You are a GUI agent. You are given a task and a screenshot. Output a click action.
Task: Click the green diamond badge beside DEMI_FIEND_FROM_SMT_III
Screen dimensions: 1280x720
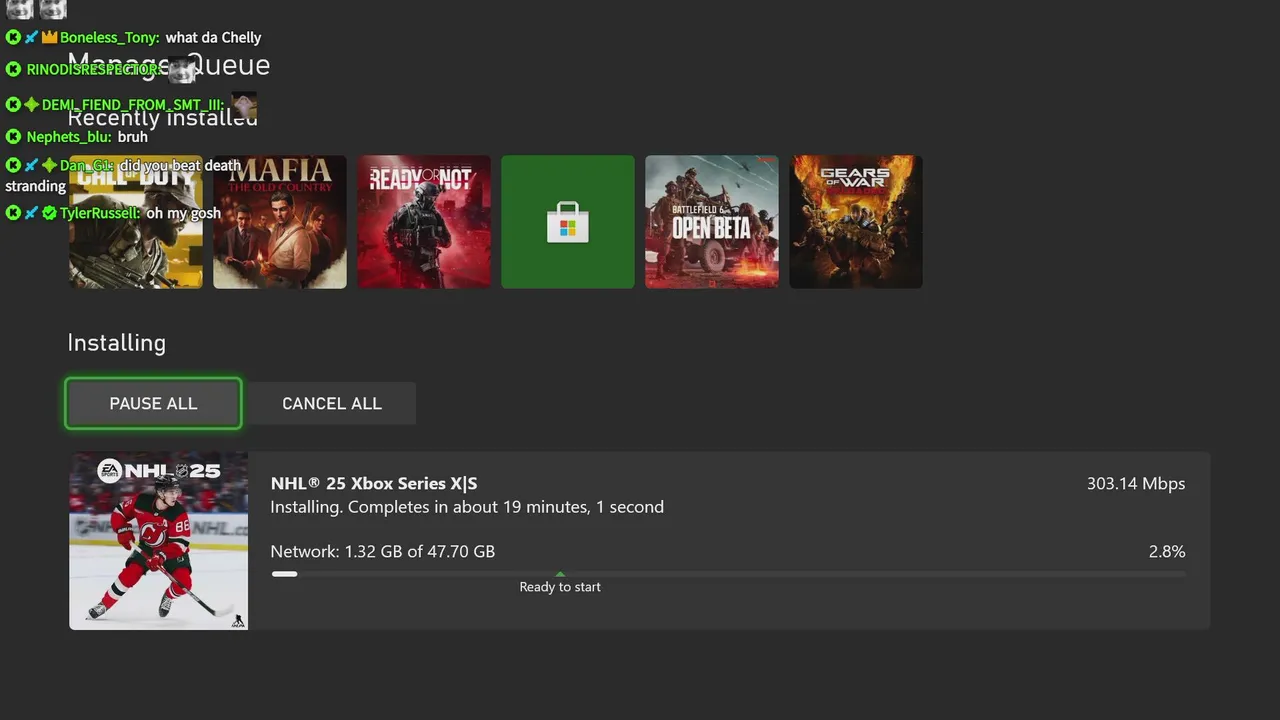31,104
